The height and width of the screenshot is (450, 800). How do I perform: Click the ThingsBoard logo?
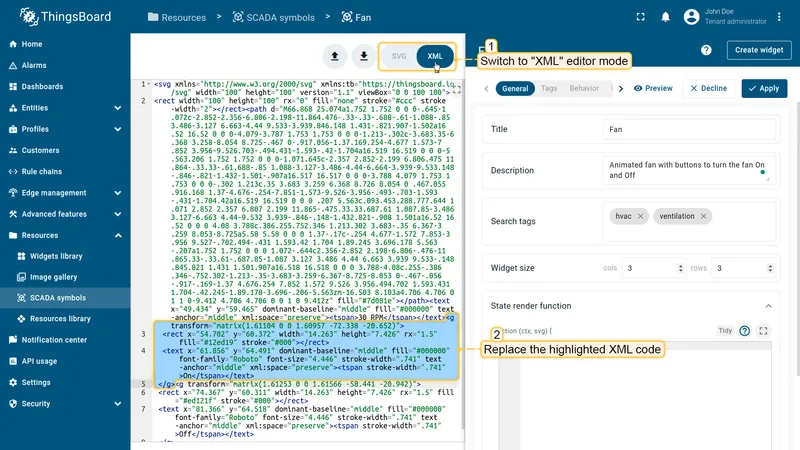point(65,17)
